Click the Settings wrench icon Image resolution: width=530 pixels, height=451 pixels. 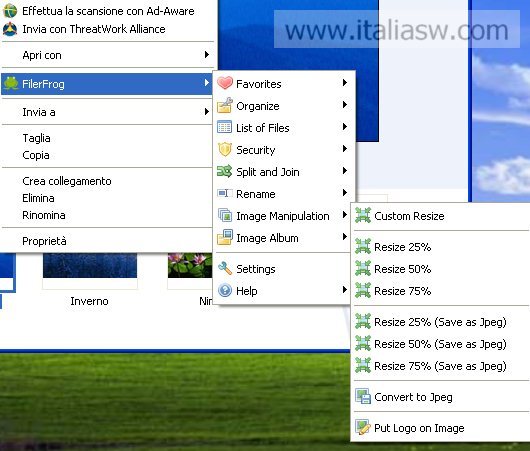[225, 268]
